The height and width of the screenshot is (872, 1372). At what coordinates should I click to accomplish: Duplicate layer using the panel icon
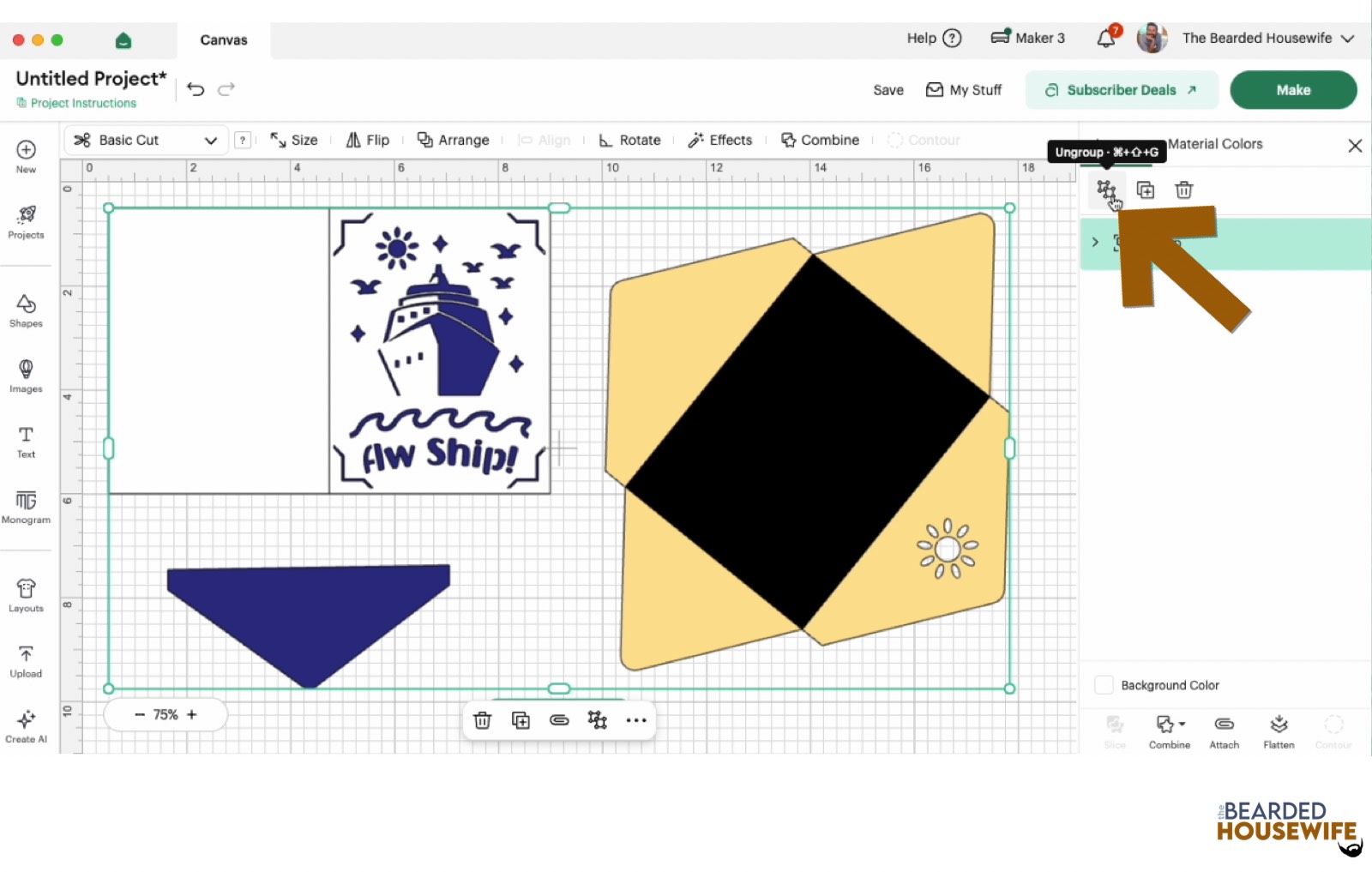click(1146, 190)
